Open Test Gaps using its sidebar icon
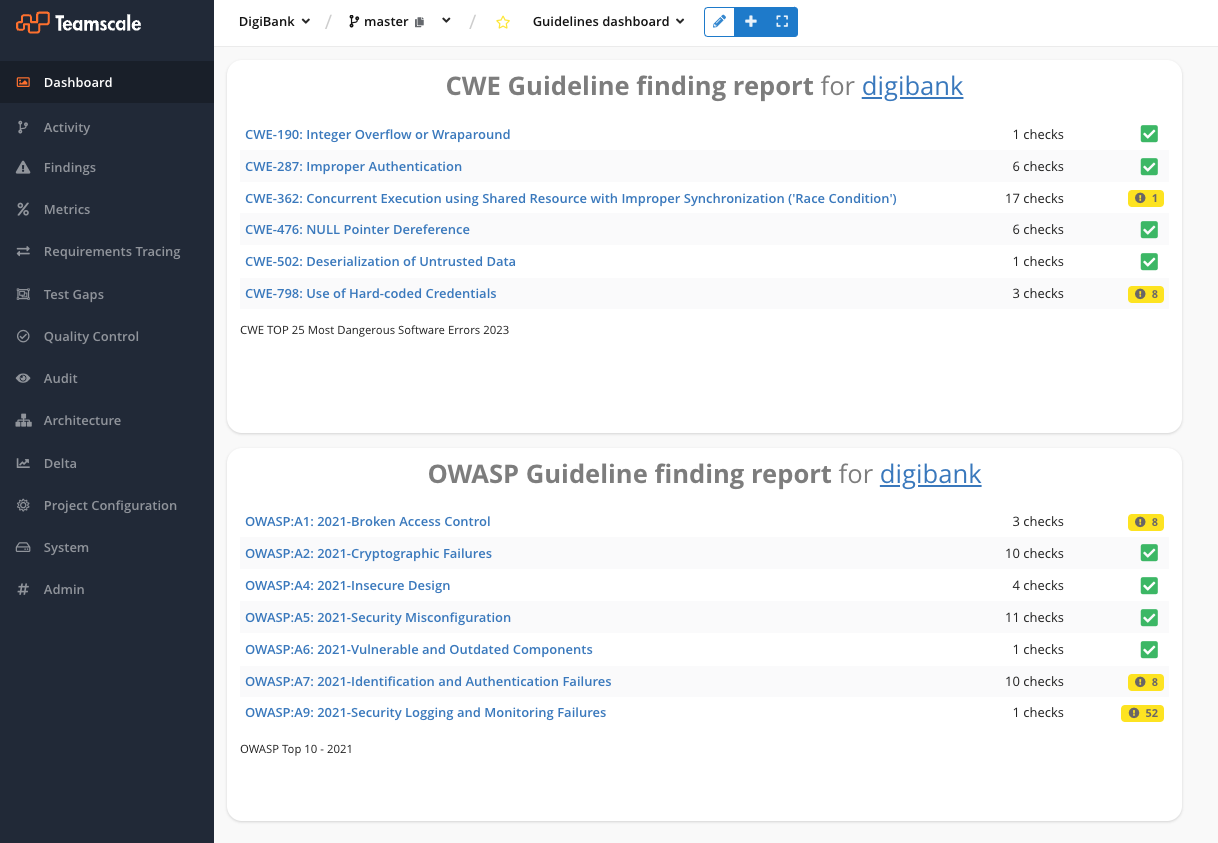Image resolution: width=1218 pixels, height=843 pixels. pos(24,294)
